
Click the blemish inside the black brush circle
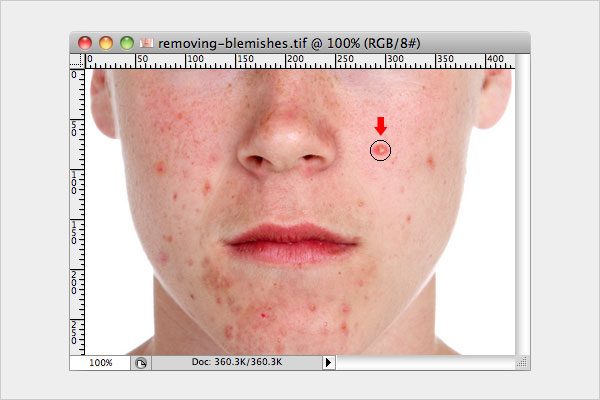tap(380, 150)
